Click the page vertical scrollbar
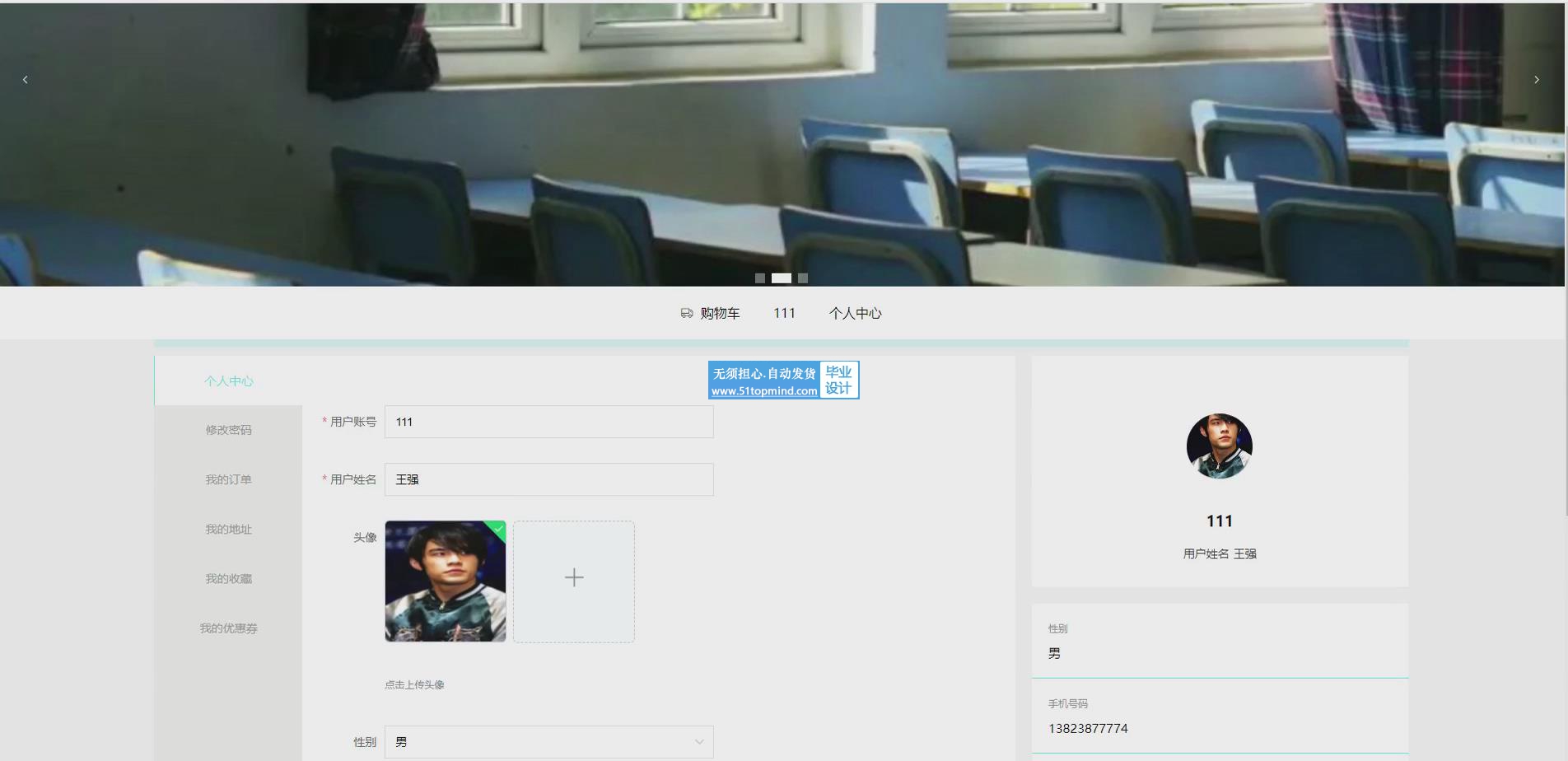This screenshot has width=1568, height=761. tap(1566, 259)
